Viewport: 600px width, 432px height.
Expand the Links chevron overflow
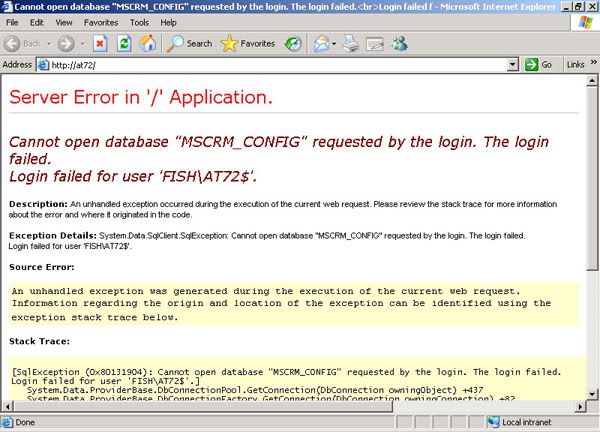593,62
